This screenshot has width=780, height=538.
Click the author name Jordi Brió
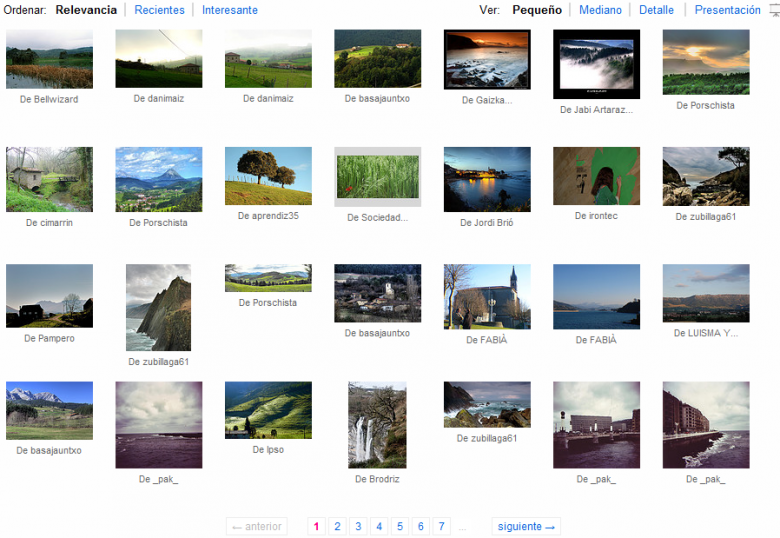[x=493, y=223]
